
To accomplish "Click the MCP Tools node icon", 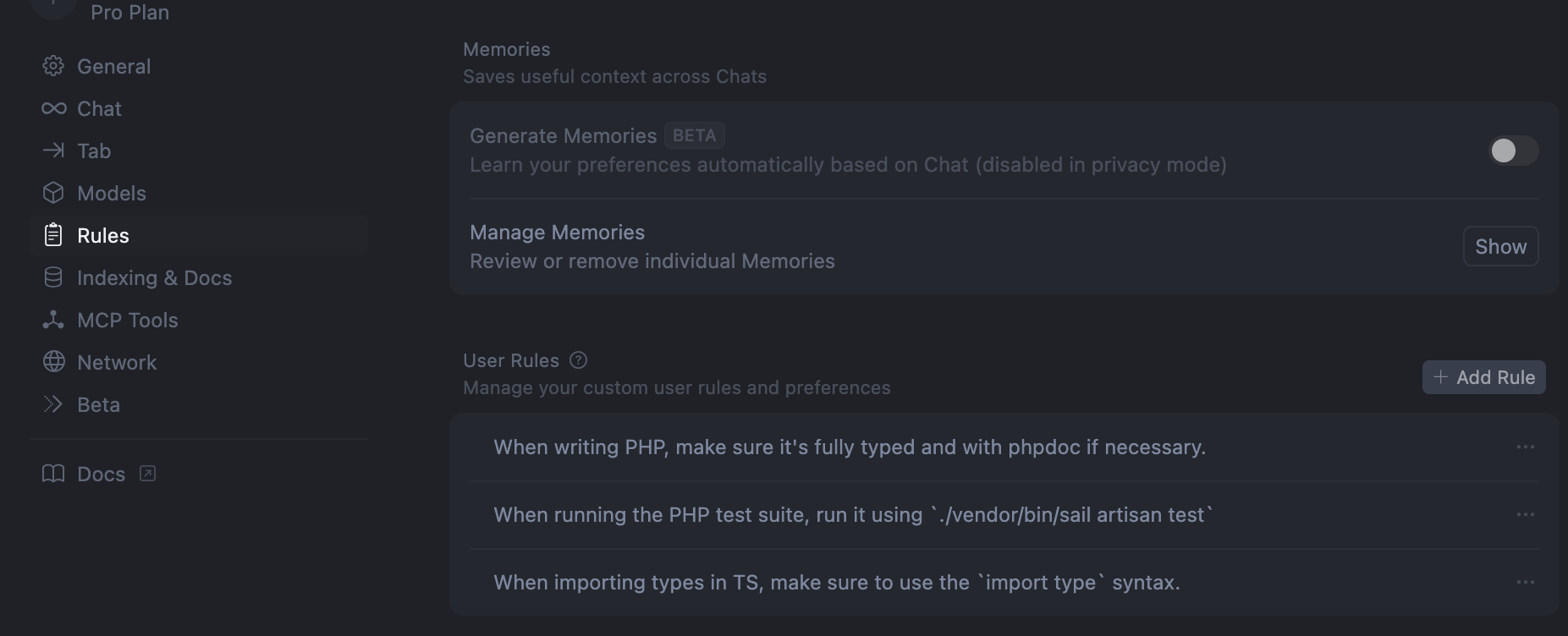I will (x=53, y=320).
